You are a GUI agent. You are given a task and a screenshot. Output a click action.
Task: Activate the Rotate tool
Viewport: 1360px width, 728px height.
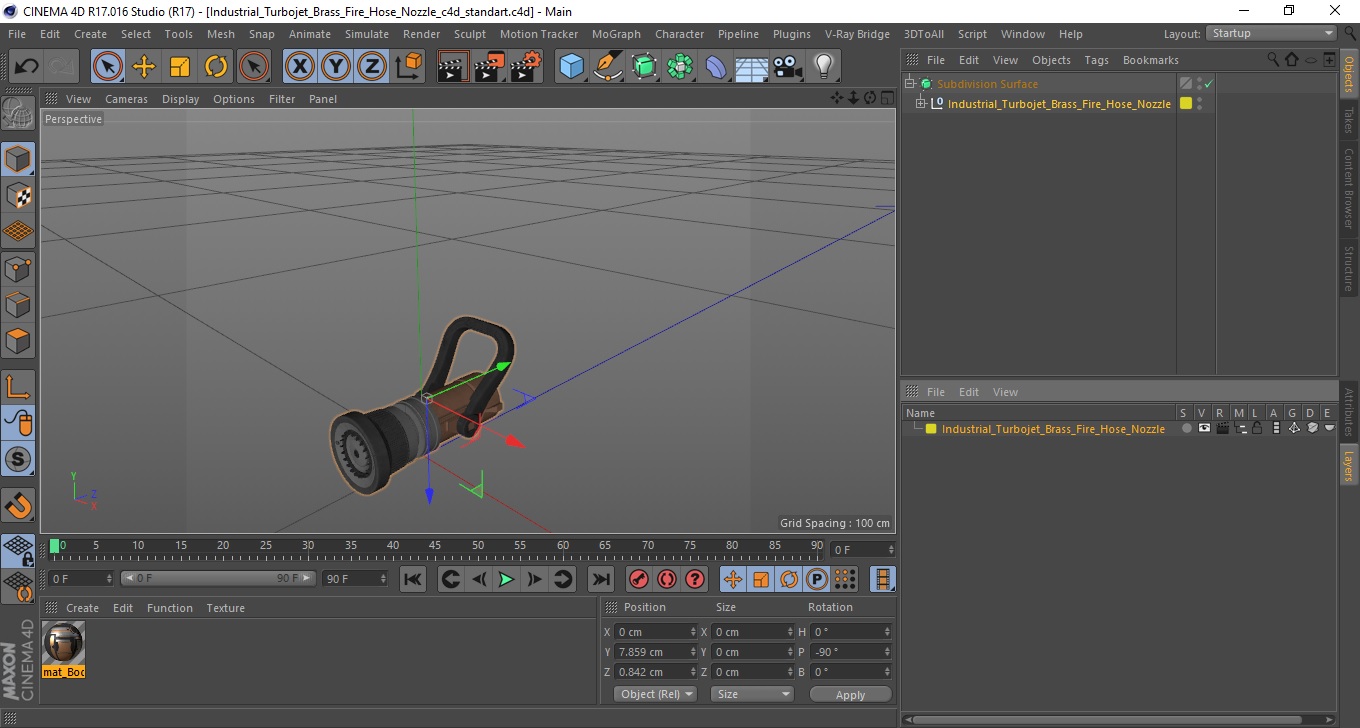216,67
